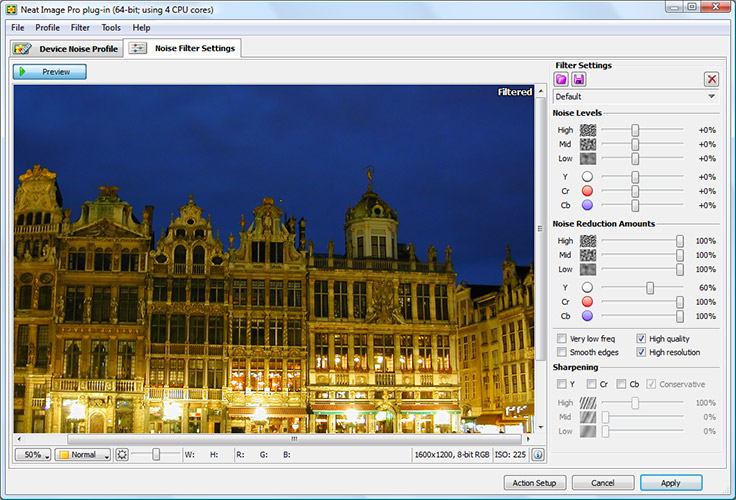Click the Sharpening High frequency pattern icon
736x500 pixels.
(x=588, y=403)
